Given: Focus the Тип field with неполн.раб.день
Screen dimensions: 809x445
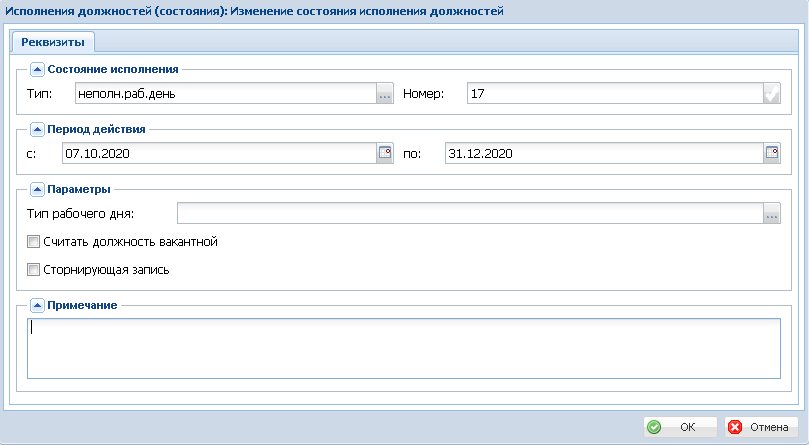Looking at the screenshot, I should pos(226,93).
